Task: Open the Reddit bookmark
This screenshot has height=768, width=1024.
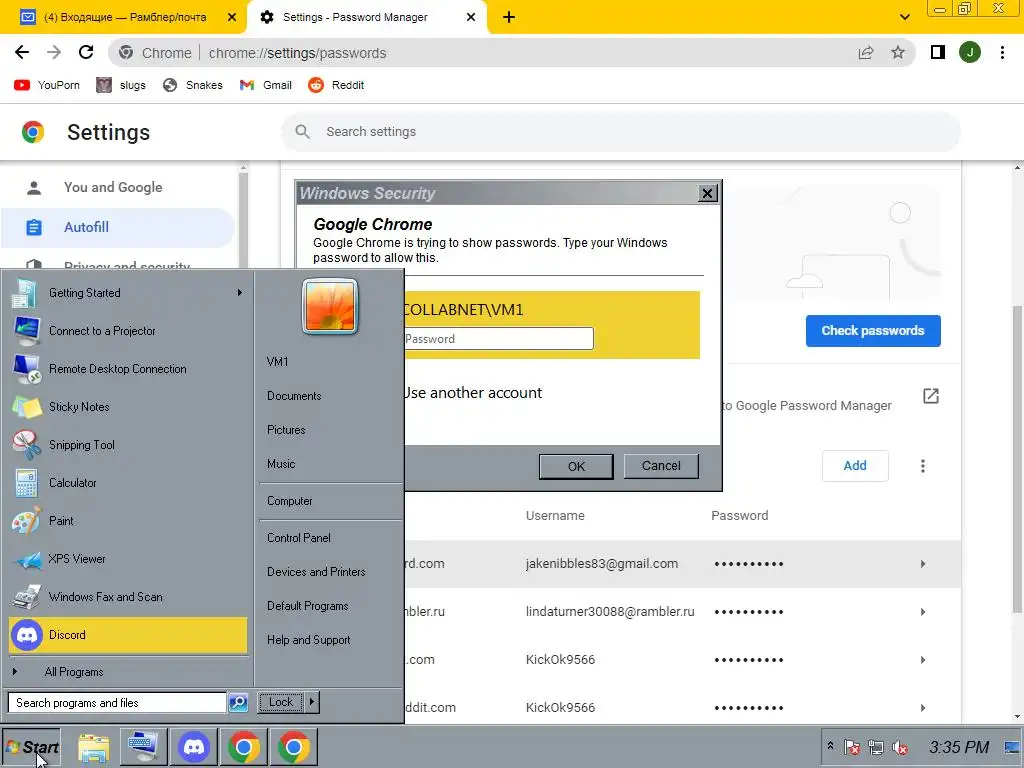Action: tap(336, 85)
